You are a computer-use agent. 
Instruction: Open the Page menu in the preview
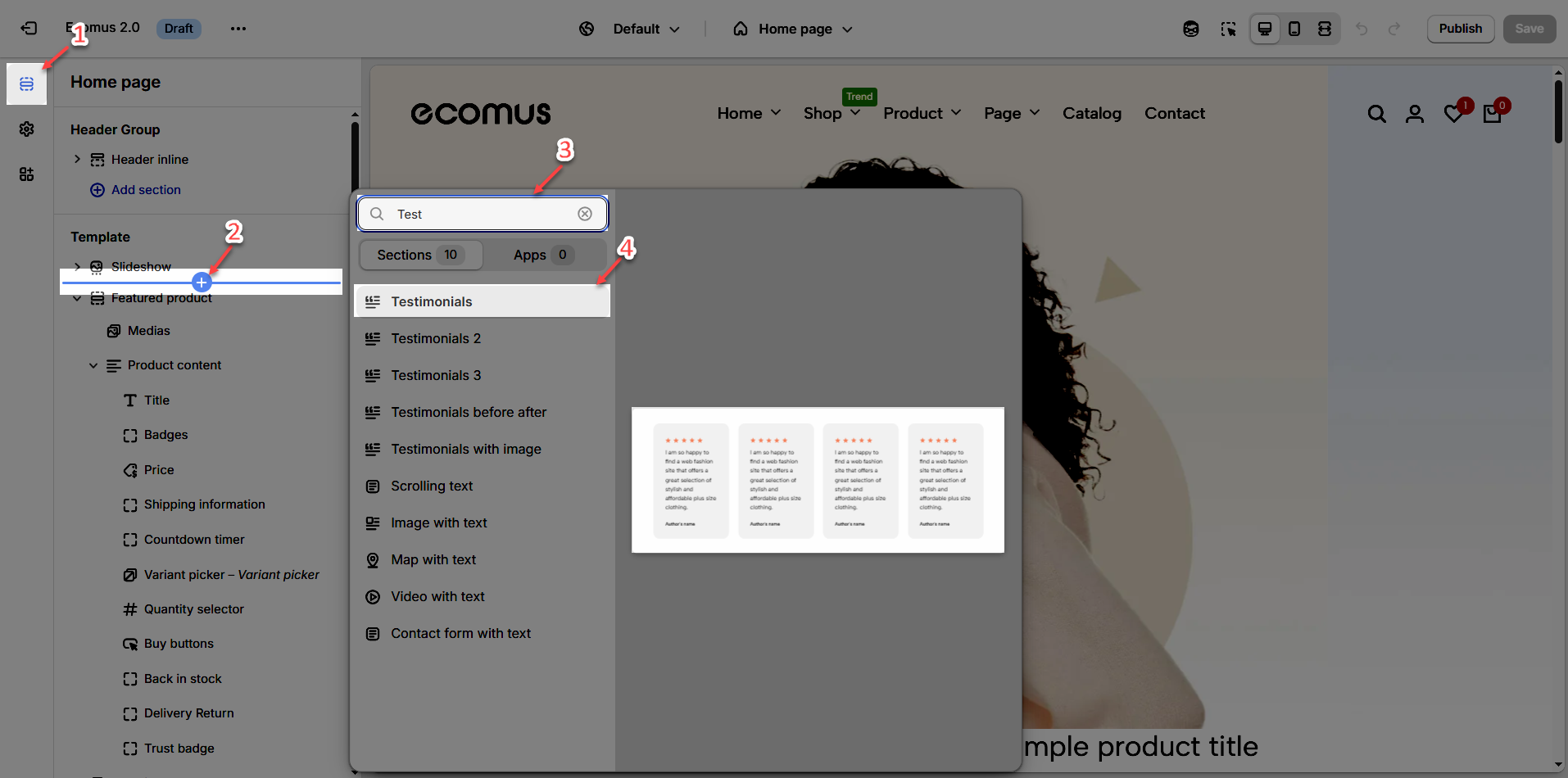[x=1012, y=113]
